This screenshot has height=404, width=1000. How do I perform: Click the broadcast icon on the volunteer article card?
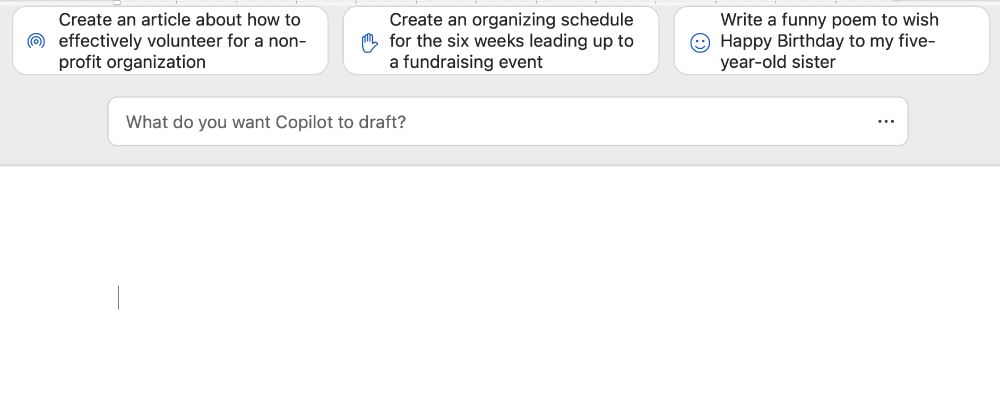(x=36, y=41)
